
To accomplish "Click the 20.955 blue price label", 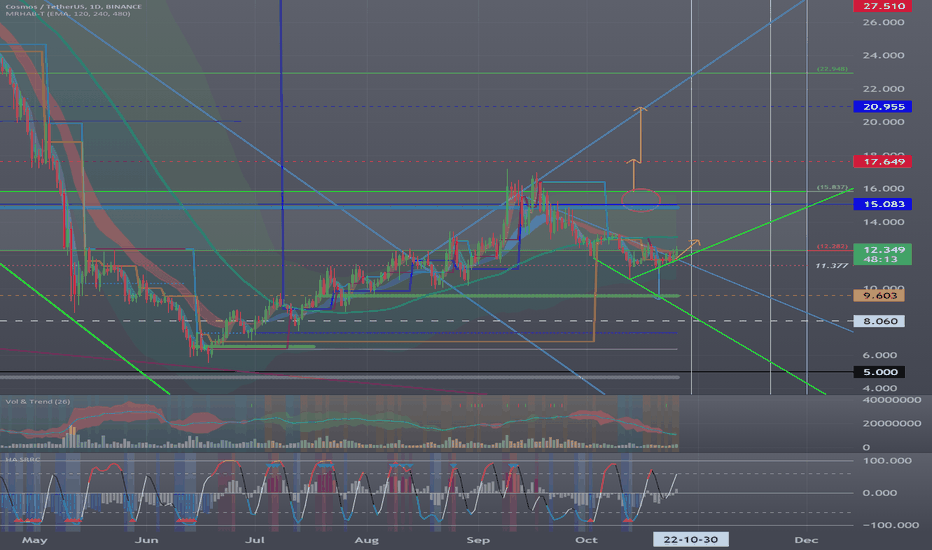I will (x=884, y=107).
